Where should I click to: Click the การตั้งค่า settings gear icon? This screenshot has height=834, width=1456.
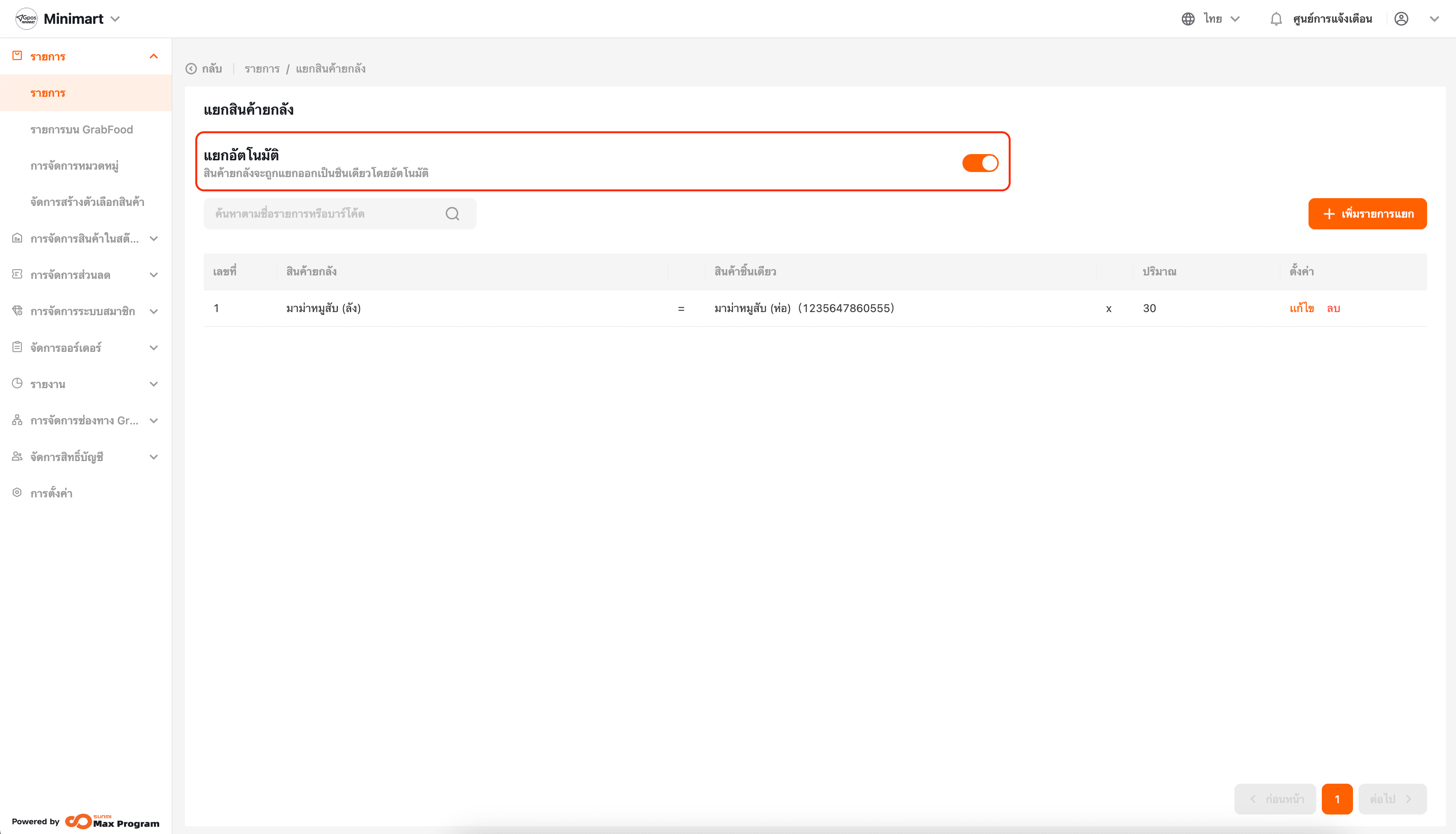[17, 493]
